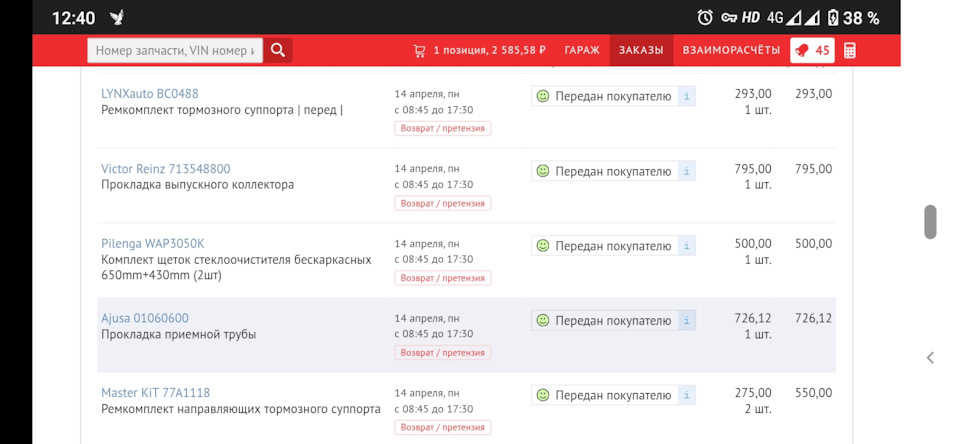This screenshot has height=444, width=960.
Task: Tap the back chevron on right edge
Action: tap(930, 358)
